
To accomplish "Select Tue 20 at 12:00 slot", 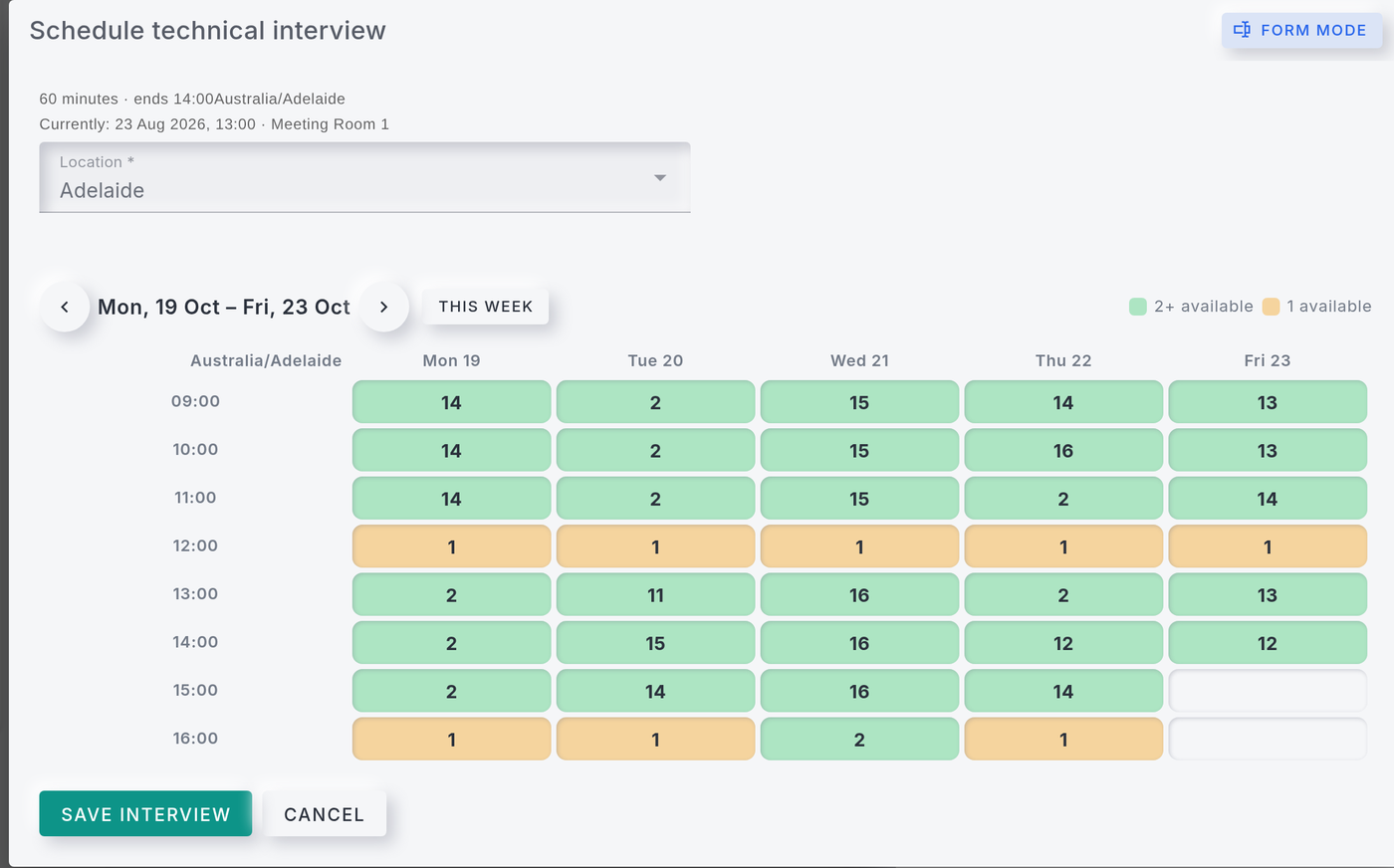I will point(655,546).
